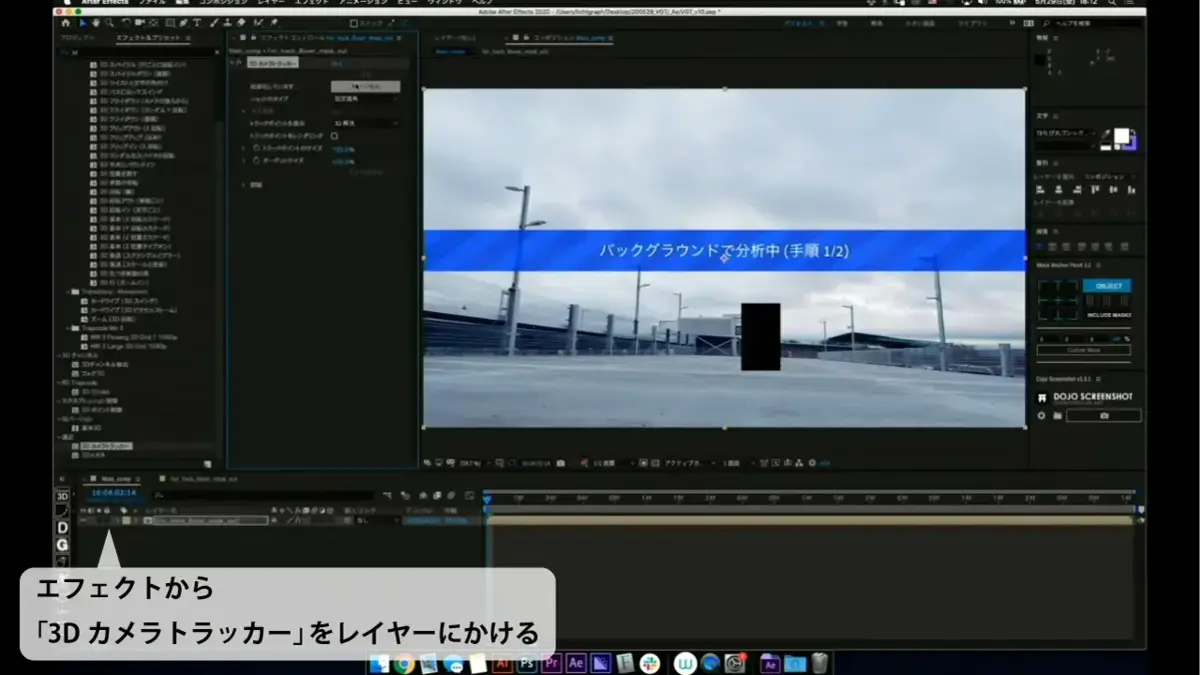Toggle the layer eye visibility switch in the timeline
This screenshot has height=675, width=1200.
82,520
